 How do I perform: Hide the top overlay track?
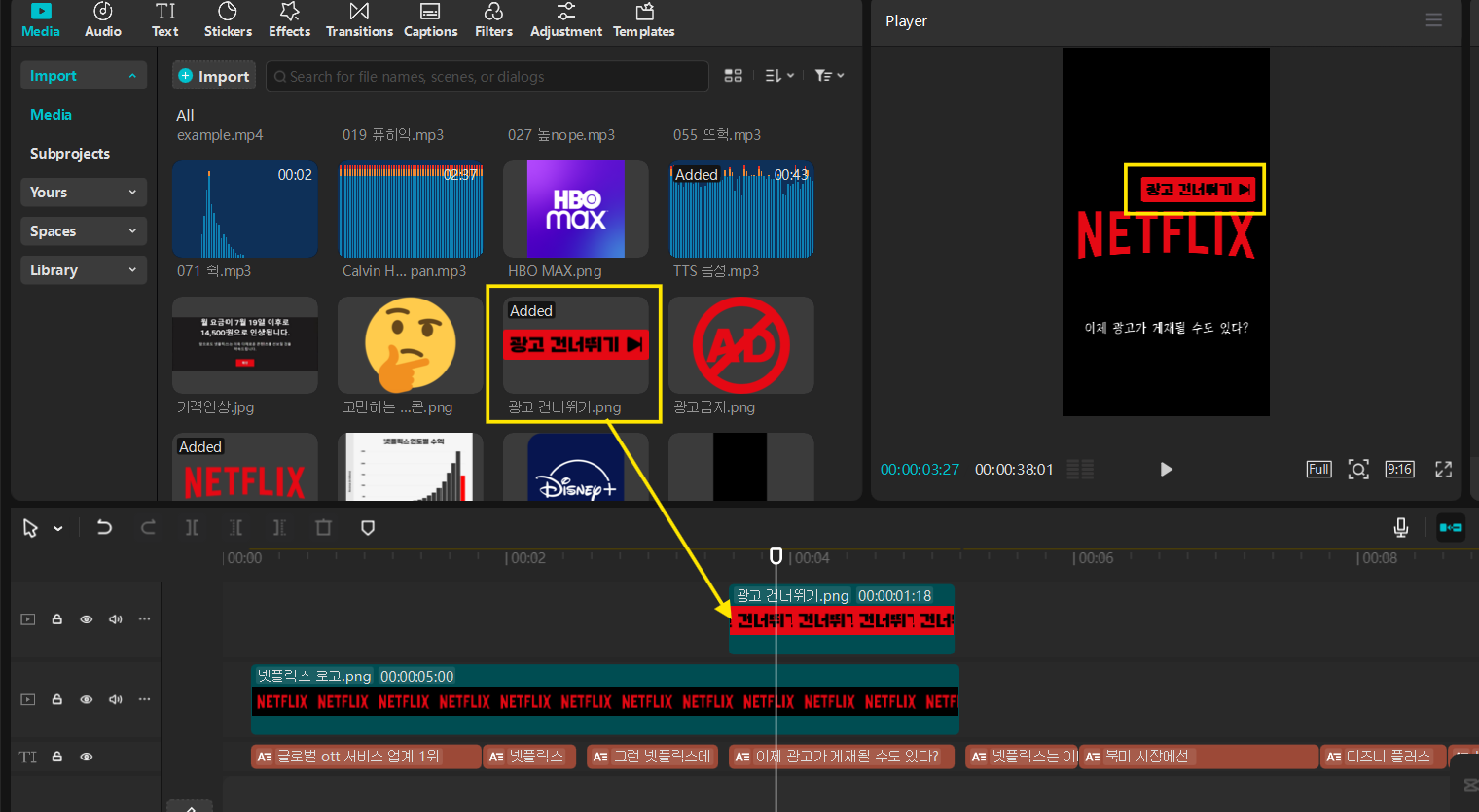(87, 619)
